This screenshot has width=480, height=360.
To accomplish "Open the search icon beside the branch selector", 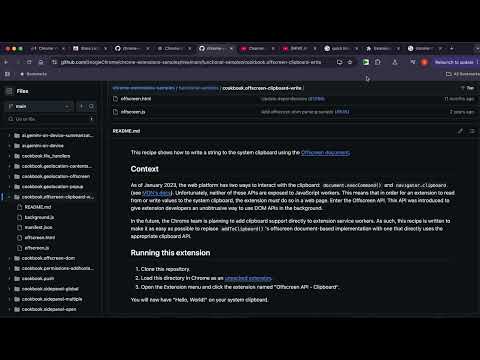I will pyautogui.click(x=91, y=106).
